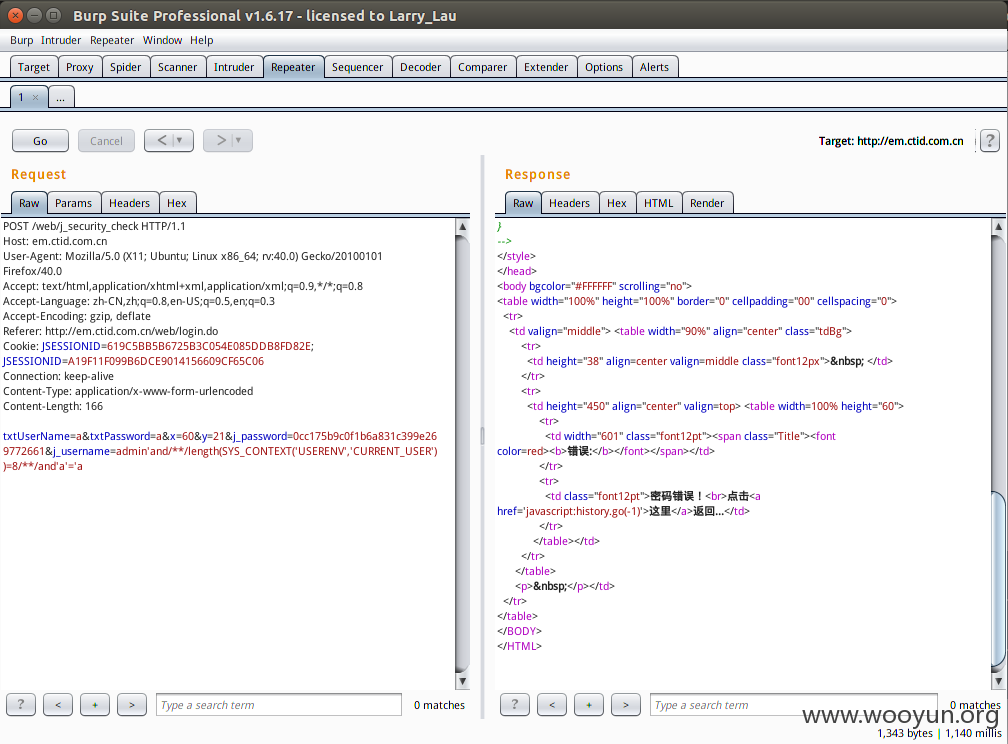Switch to the Extender tool tab
This screenshot has height=744, width=1008.
(x=546, y=67)
